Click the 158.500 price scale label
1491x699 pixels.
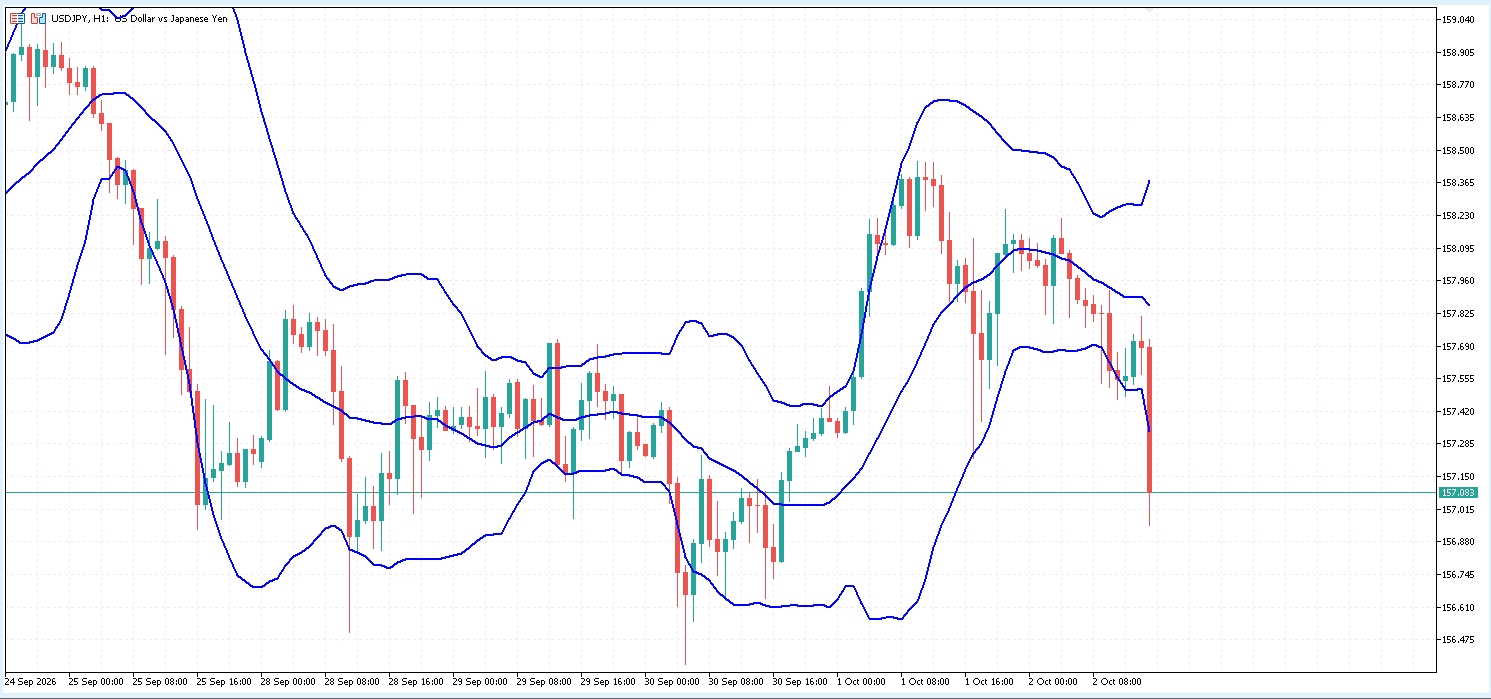(1456, 150)
